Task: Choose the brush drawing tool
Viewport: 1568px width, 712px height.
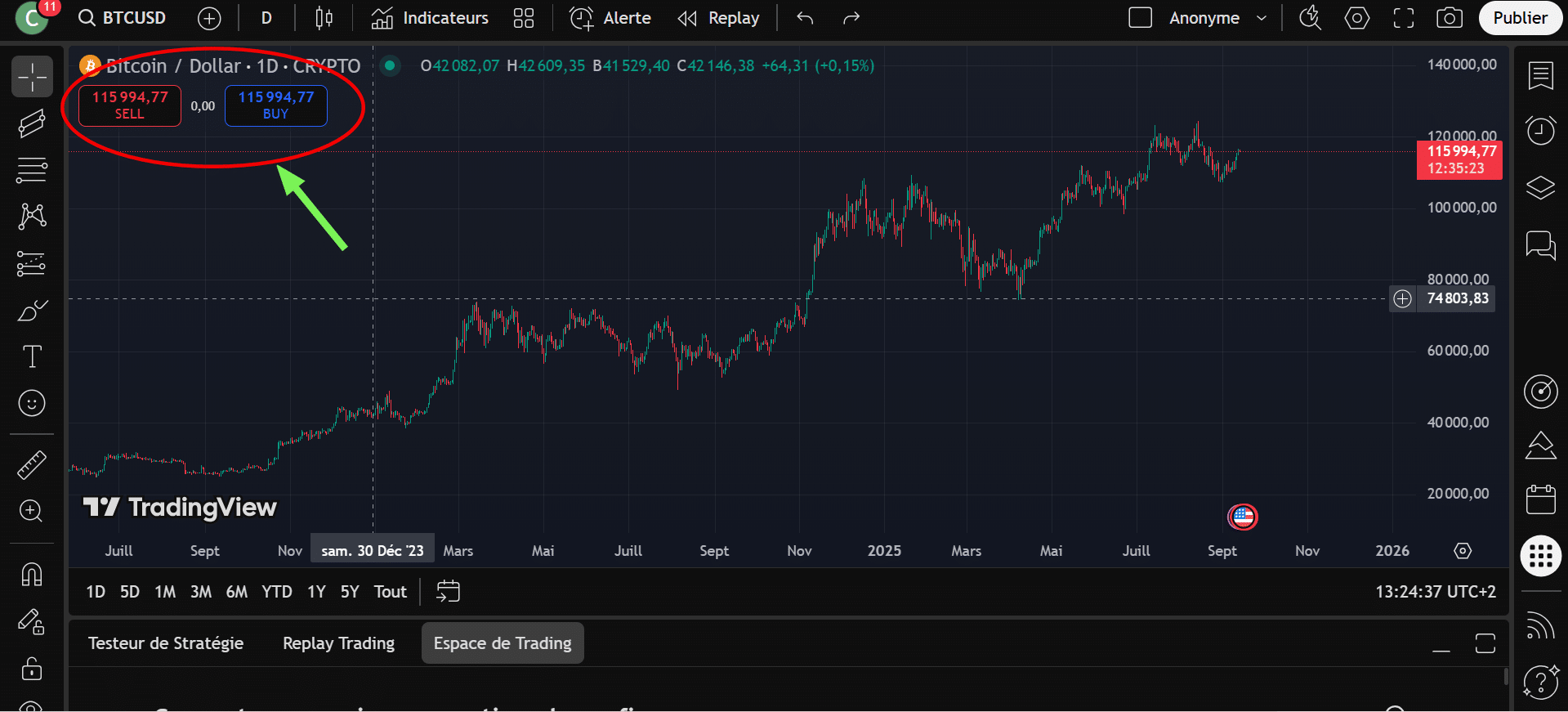Action: (32, 311)
